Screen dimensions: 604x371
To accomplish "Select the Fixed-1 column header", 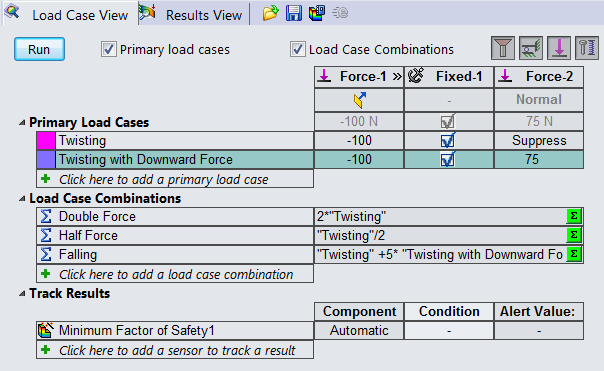I will click(449, 77).
